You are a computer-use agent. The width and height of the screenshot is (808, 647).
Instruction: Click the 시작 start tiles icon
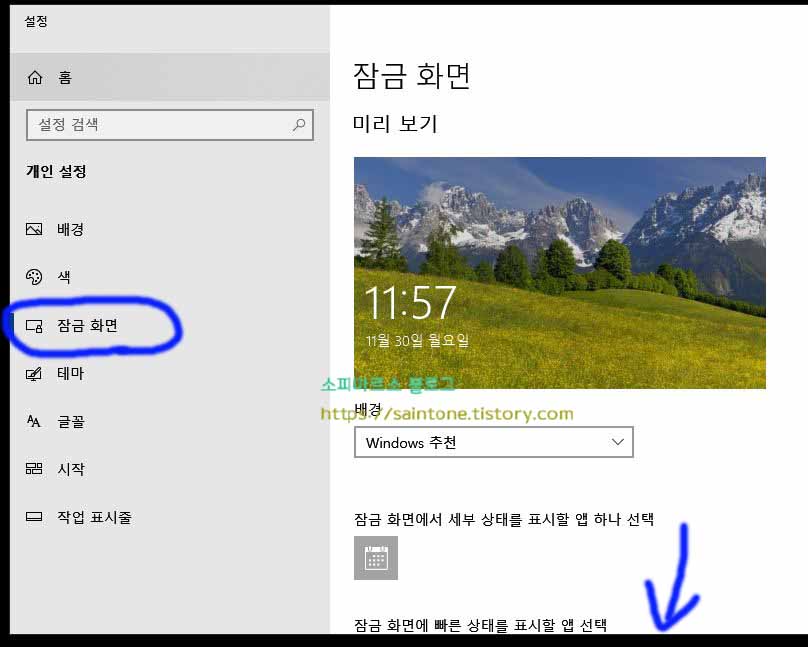34,468
